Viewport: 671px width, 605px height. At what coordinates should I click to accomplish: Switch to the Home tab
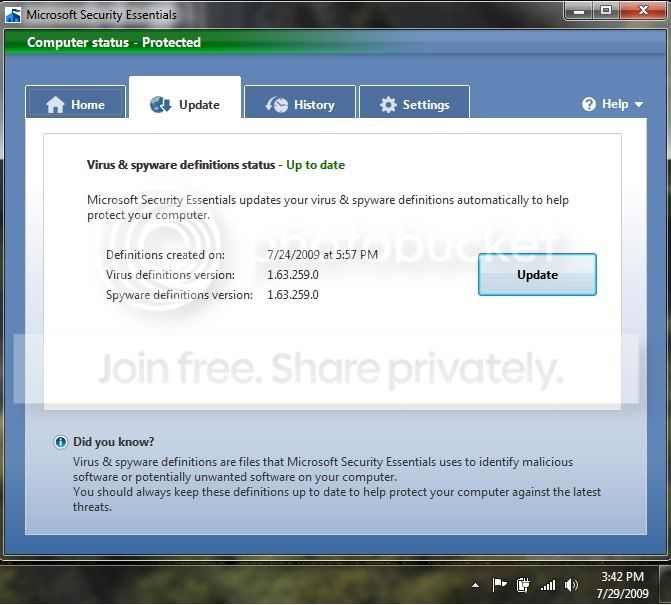point(75,102)
